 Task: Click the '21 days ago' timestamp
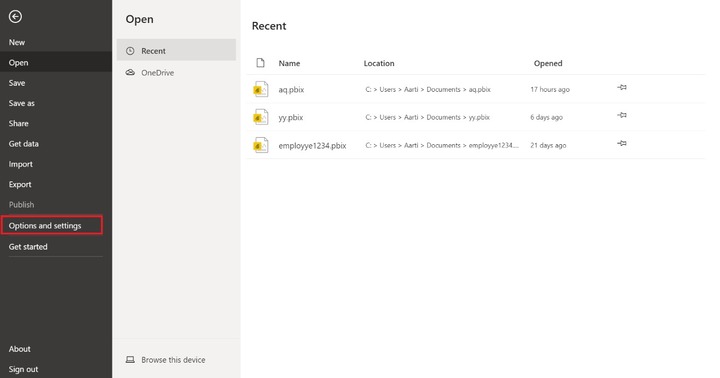point(548,146)
